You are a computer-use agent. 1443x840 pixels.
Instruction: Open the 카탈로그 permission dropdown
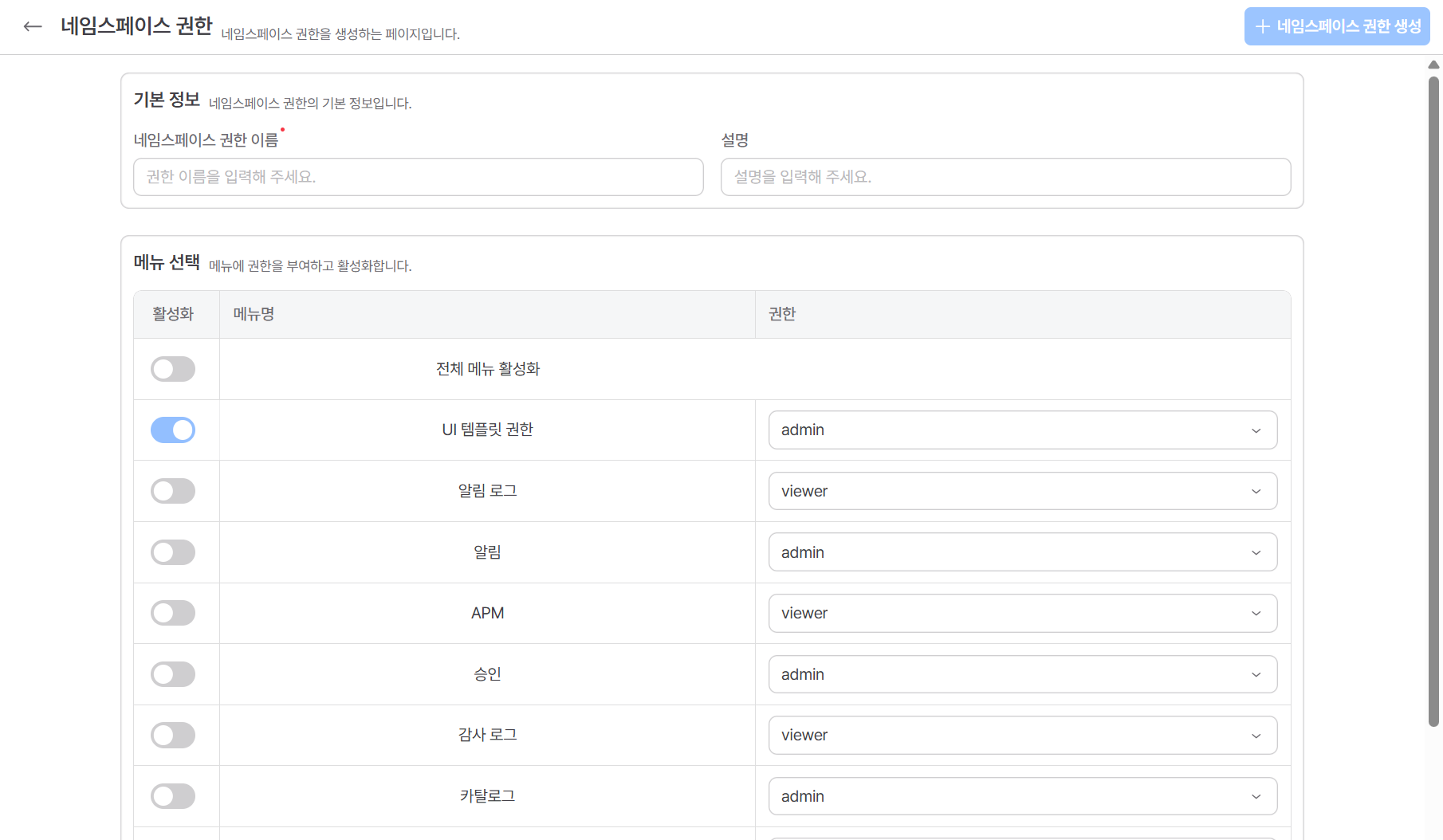tap(1023, 796)
